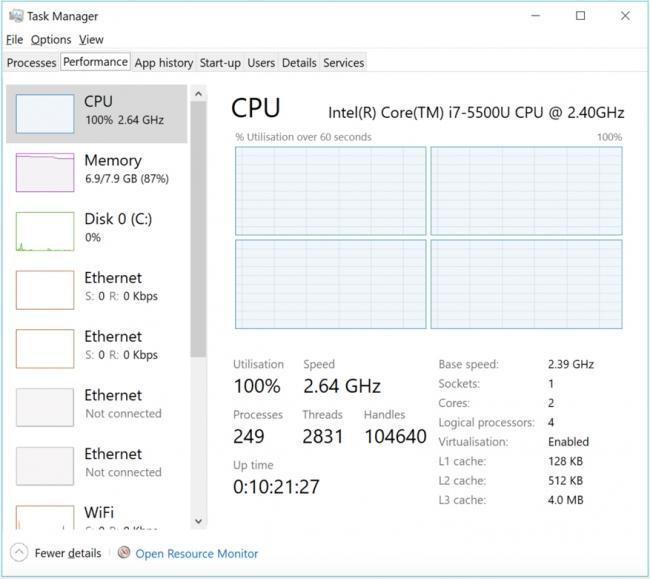The height and width of the screenshot is (579, 650).
Task: Switch to the App history tab
Action: [163, 63]
